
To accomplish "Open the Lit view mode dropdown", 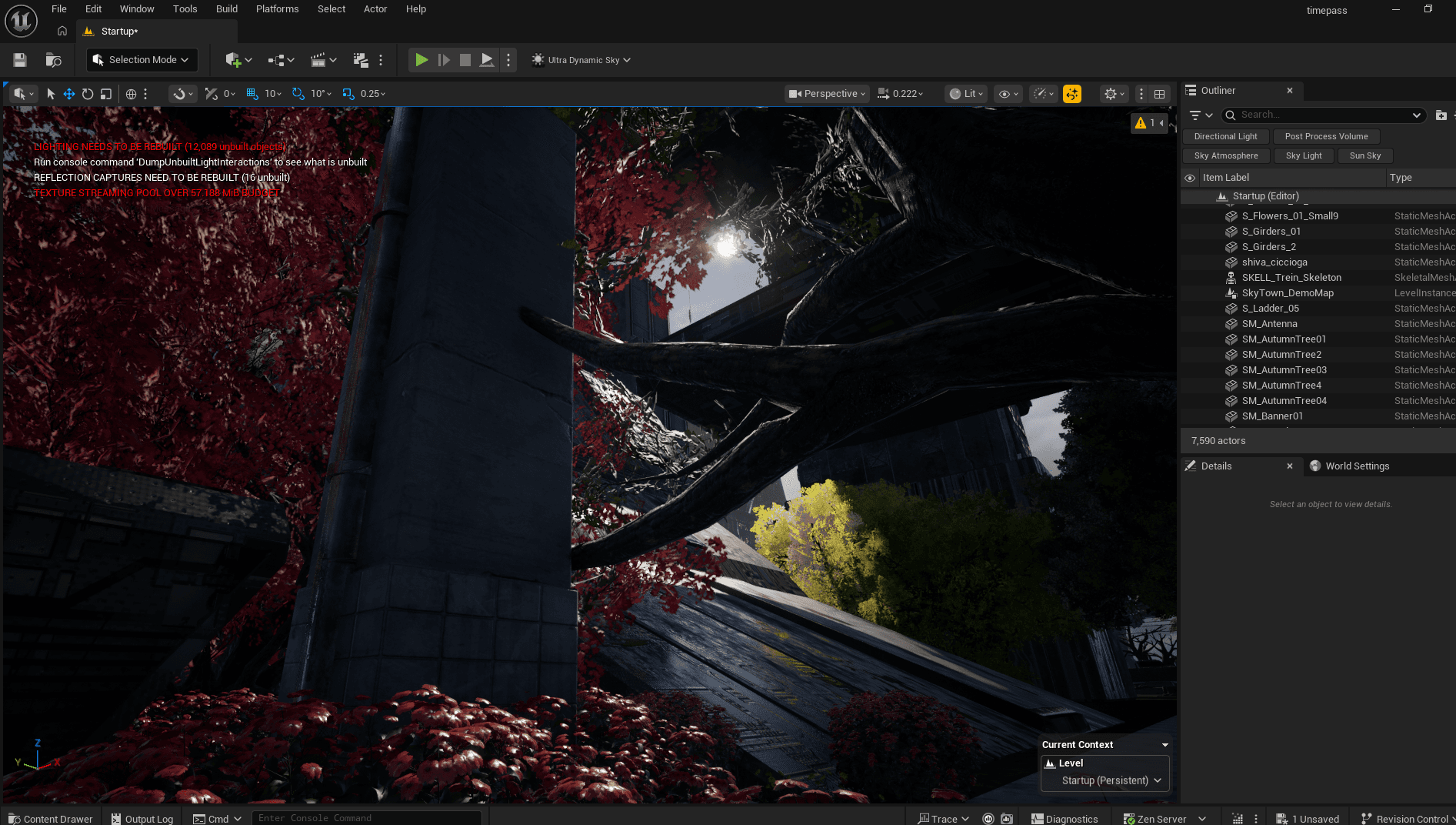I will click(966, 94).
